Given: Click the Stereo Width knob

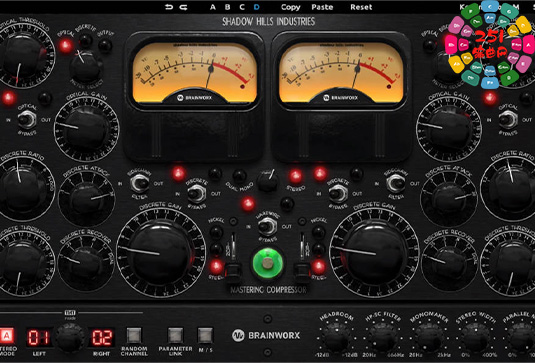Looking at the screenshot, I should click(475, 337).
